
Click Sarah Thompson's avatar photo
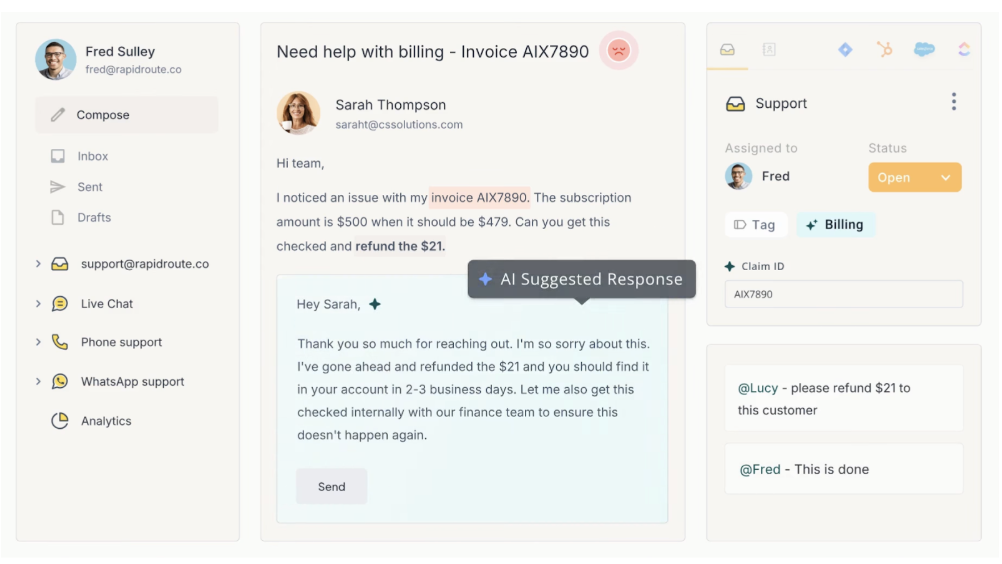pyautogui.click(x=298, y=113)
